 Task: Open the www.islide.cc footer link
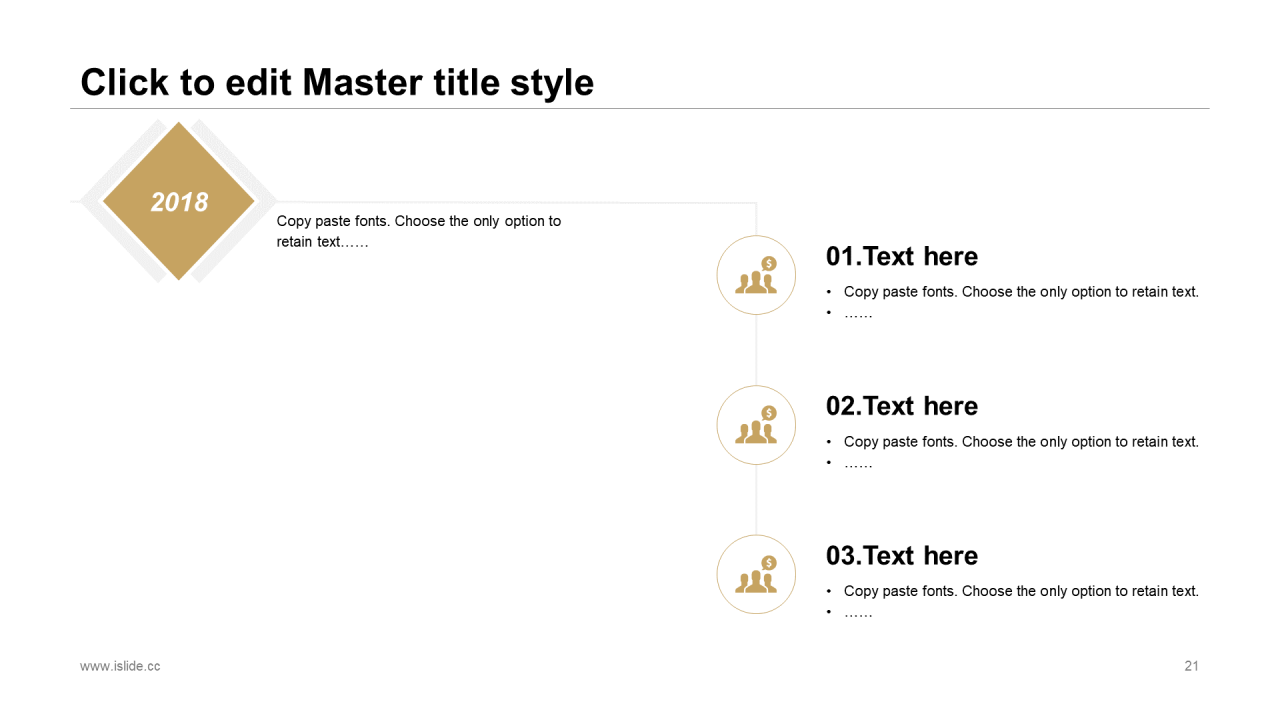pos(120,666)
